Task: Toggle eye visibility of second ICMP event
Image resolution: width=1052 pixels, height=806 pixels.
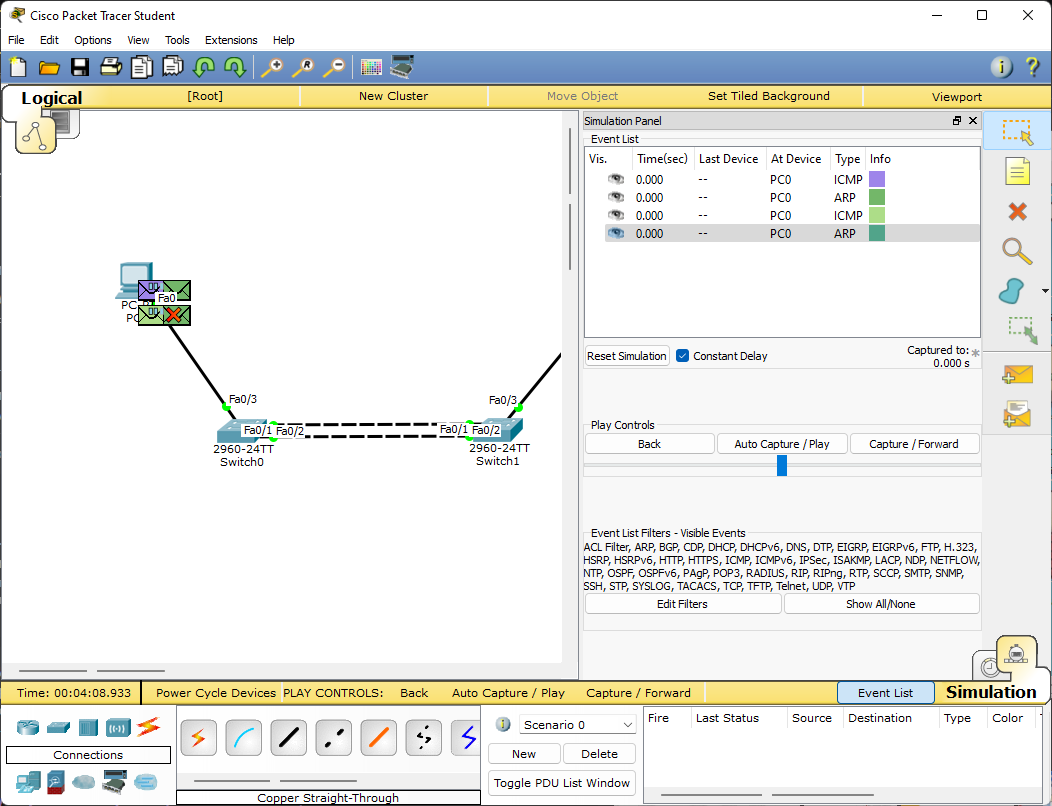Action: (x=615, y=215)
